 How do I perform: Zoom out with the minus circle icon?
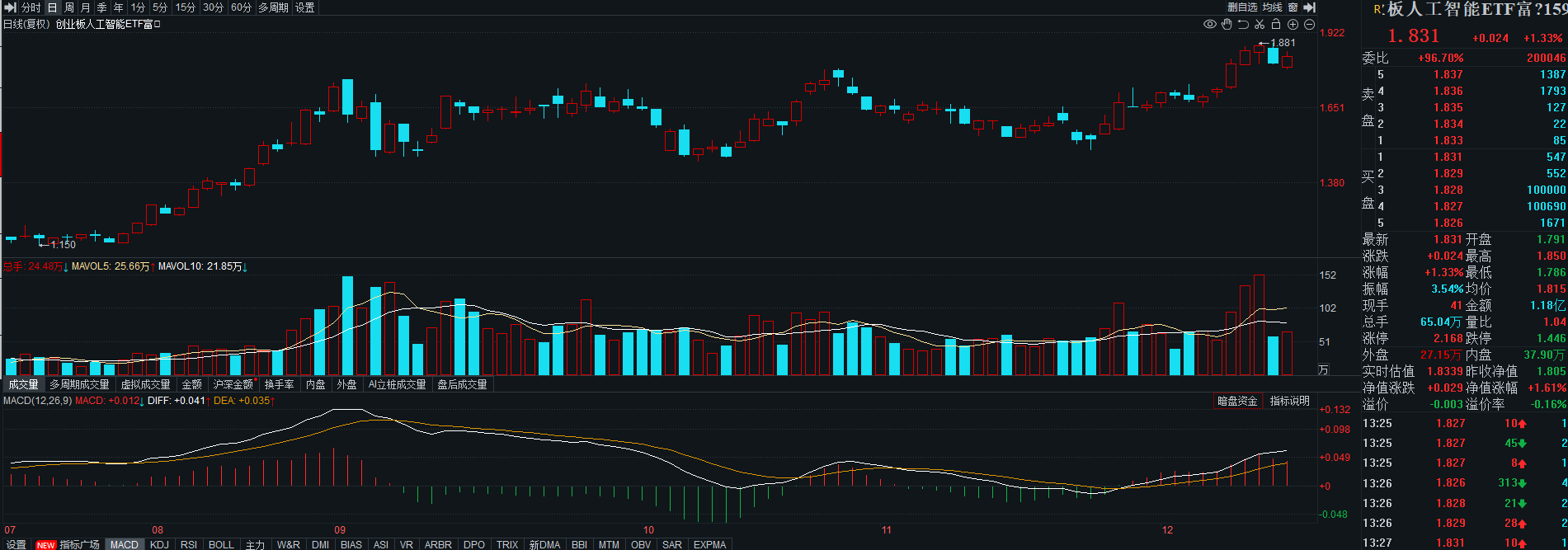(x=1309, y=24)
